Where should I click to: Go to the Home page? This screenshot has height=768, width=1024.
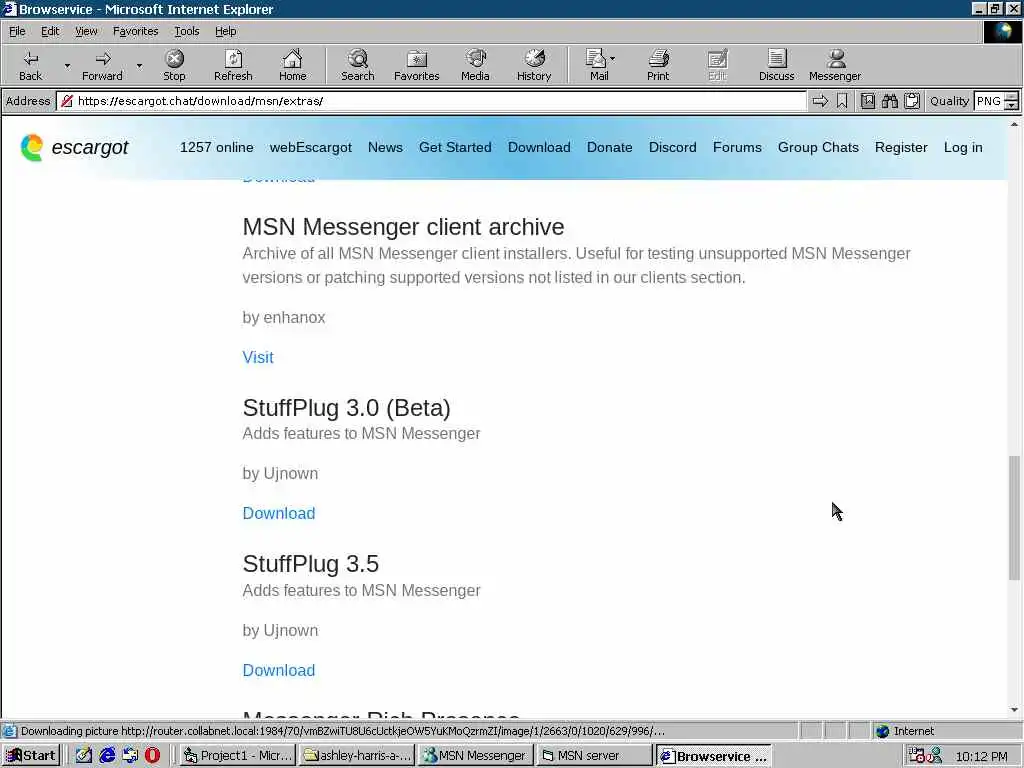[292, 65]
